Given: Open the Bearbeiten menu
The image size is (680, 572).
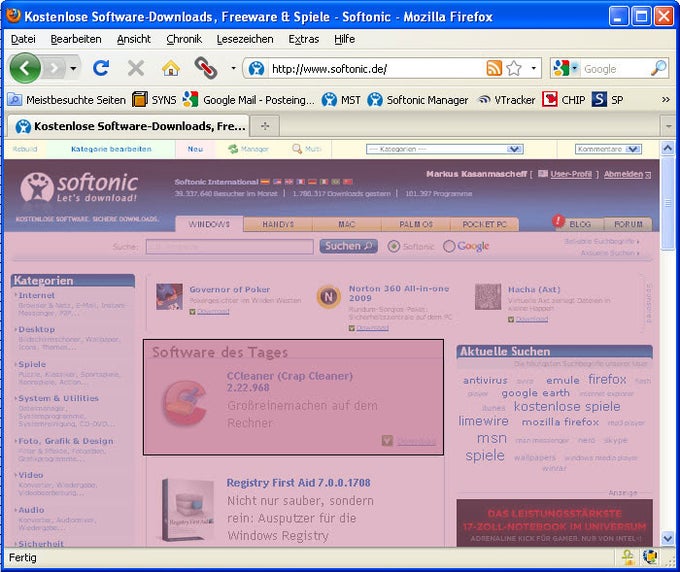Looking at the screenshot, I should pyautogui.click(x=76, y=39).
